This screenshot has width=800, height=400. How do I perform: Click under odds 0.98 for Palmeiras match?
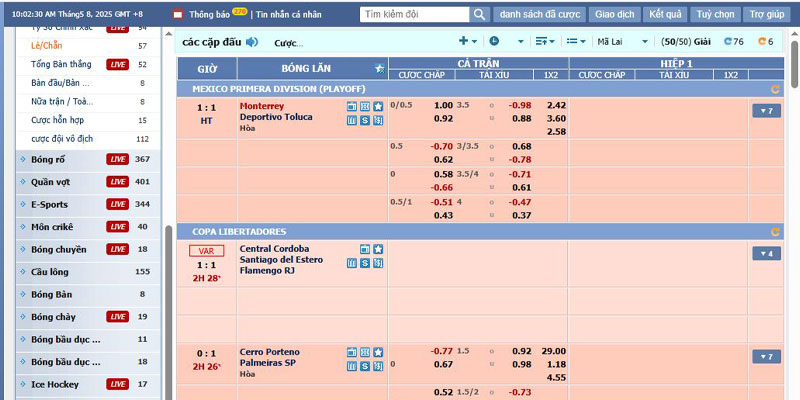[522, 365]
